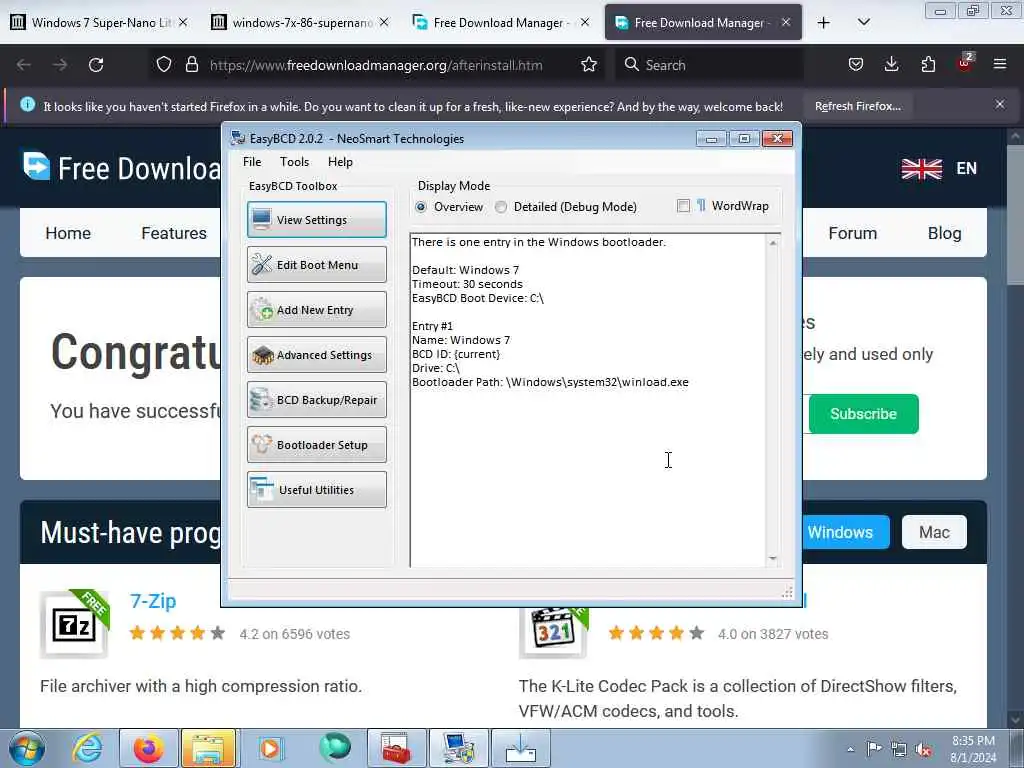
Task: Open Forum link on the website
Action: click(852, 233)
